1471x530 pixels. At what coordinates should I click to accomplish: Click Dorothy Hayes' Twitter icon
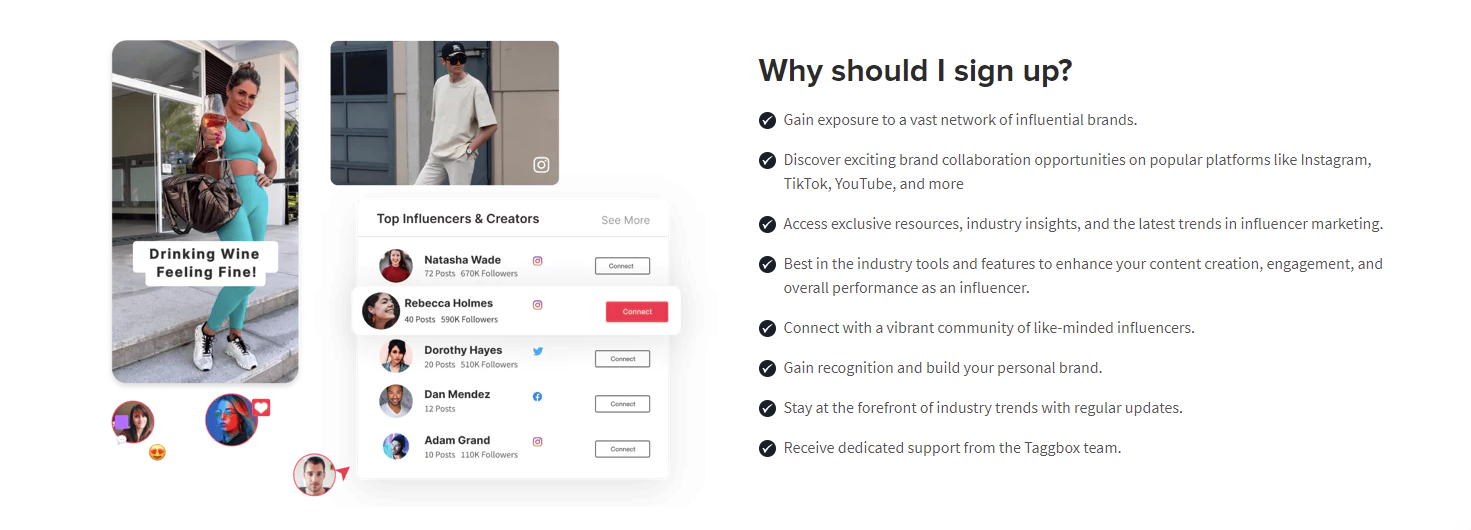537,351
